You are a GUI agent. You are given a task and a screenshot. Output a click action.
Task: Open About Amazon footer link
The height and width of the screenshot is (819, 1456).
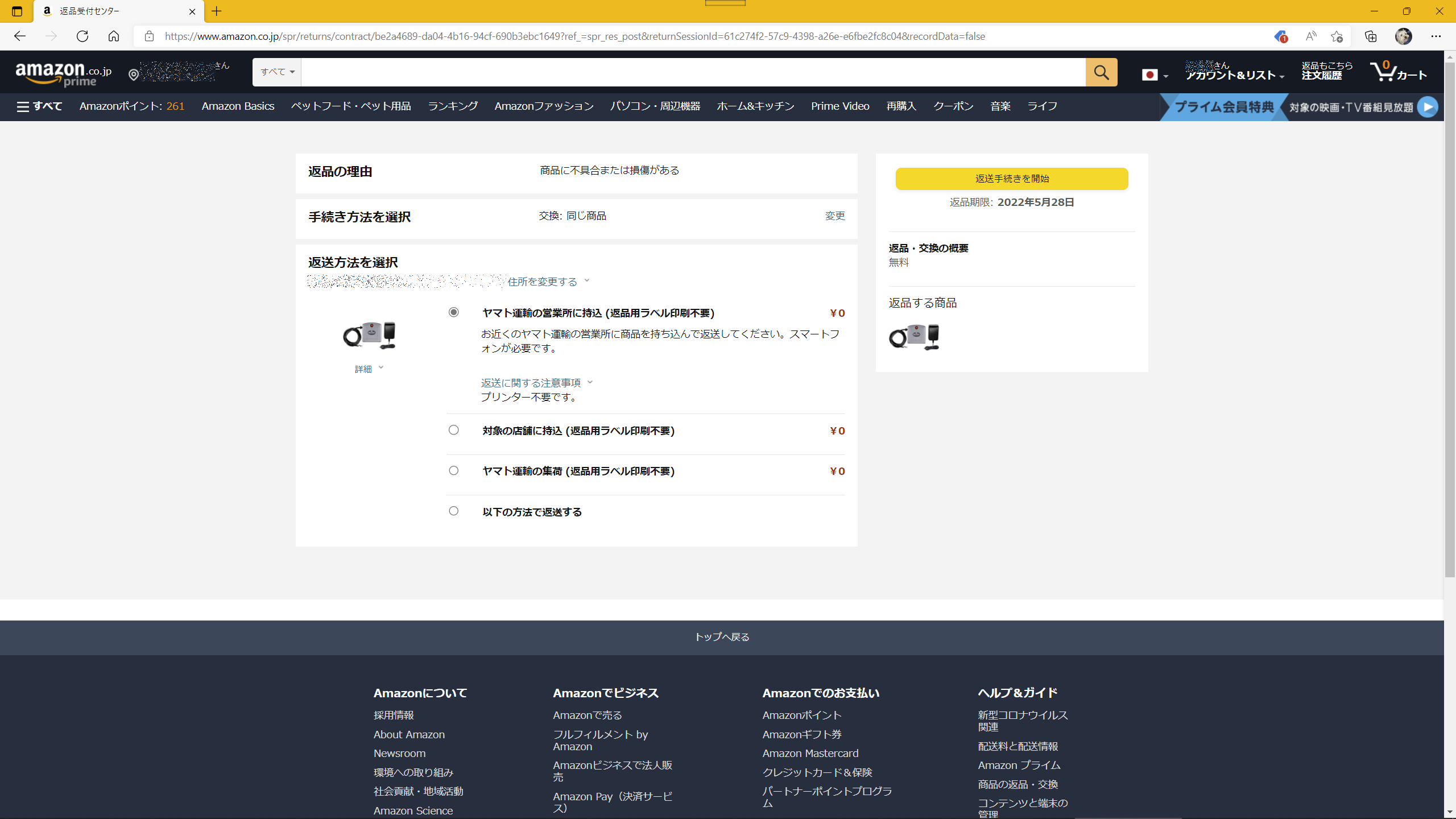[409, 734]
